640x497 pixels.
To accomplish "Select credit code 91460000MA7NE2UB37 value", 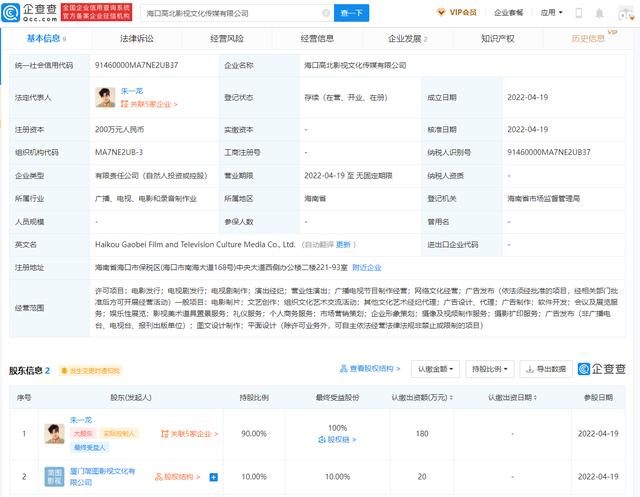I will tap(136, 65).
